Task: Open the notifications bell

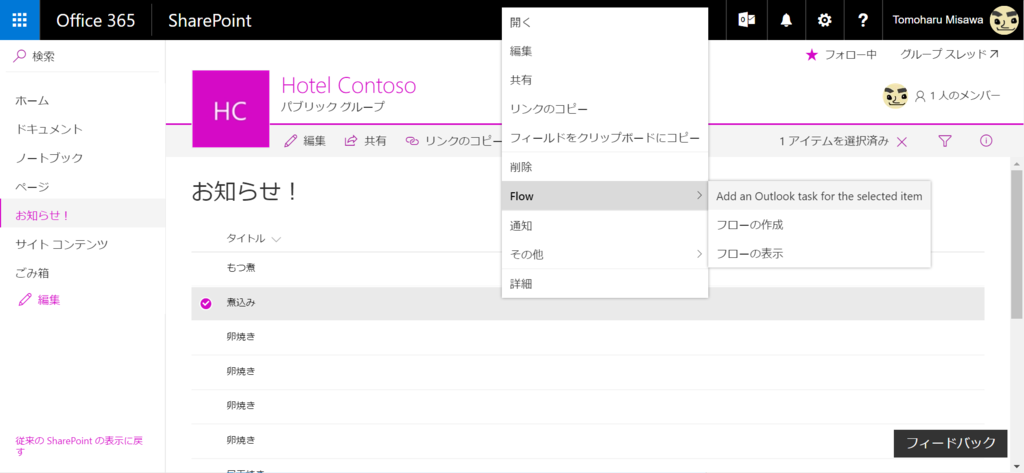Action: [786, 20]
